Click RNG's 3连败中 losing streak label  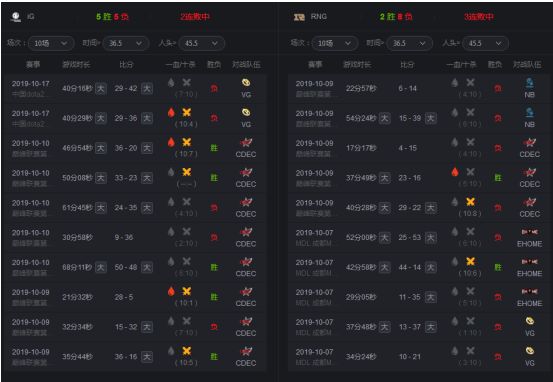pyautogui.click(x=479, y=17)
